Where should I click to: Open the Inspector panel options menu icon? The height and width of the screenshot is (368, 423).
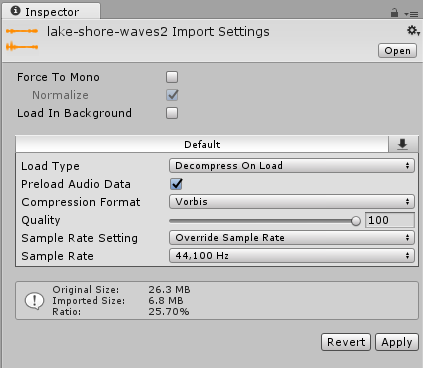coord(411,14)
